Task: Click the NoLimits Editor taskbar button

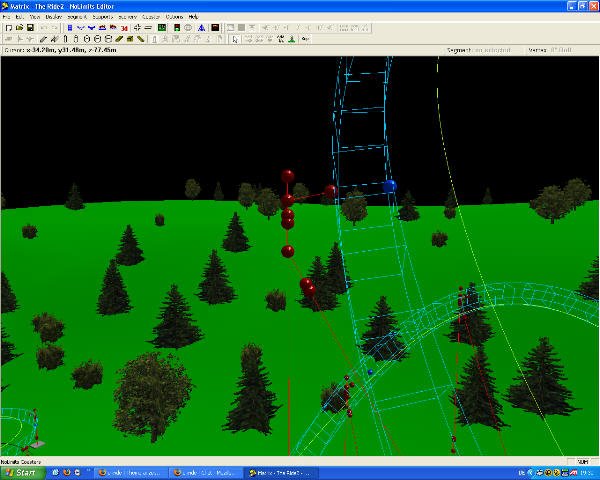Action: pos(281,473)
